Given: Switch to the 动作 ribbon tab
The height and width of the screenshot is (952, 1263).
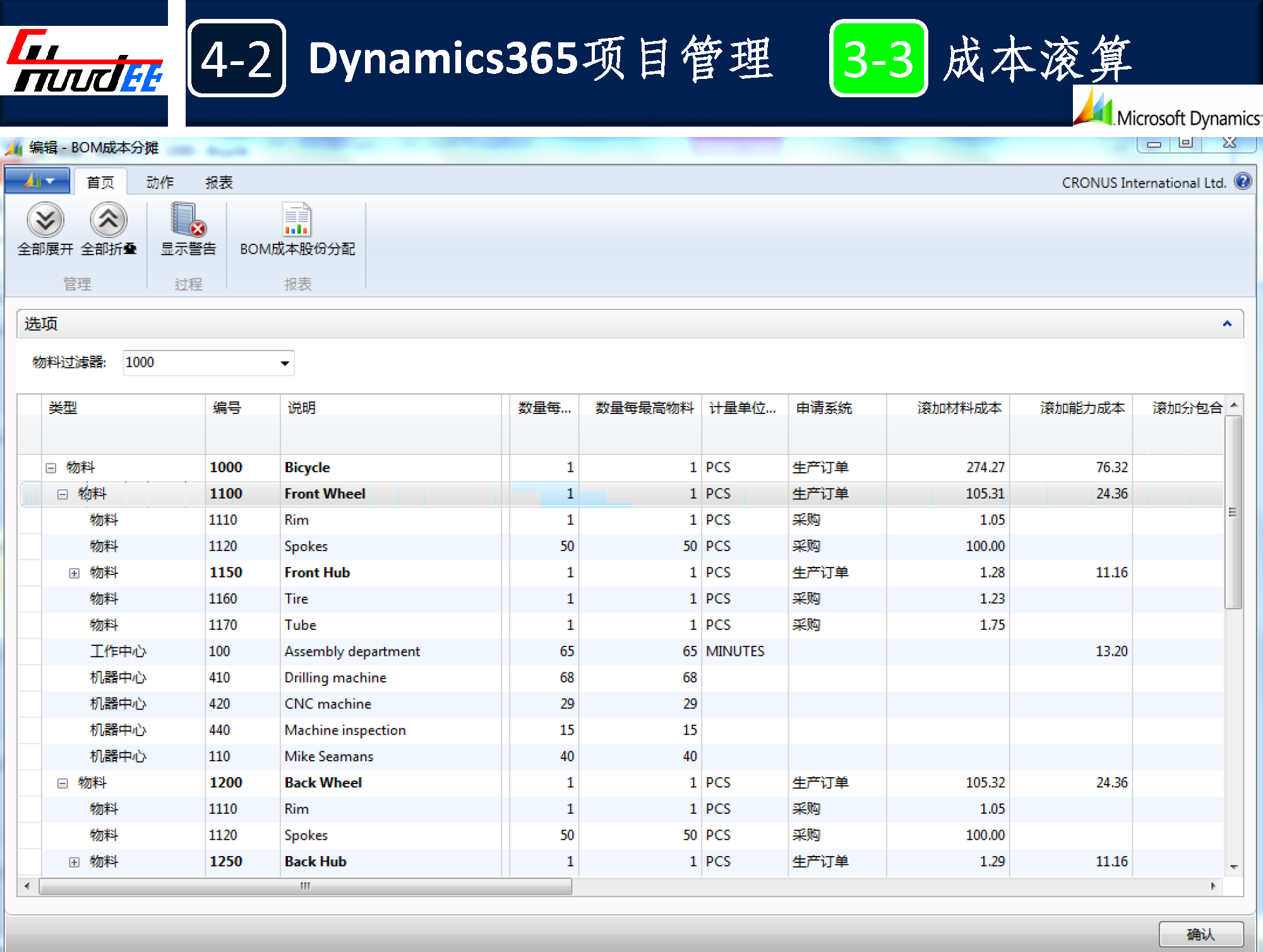Looking at the screenshot, I should (160, 183).
